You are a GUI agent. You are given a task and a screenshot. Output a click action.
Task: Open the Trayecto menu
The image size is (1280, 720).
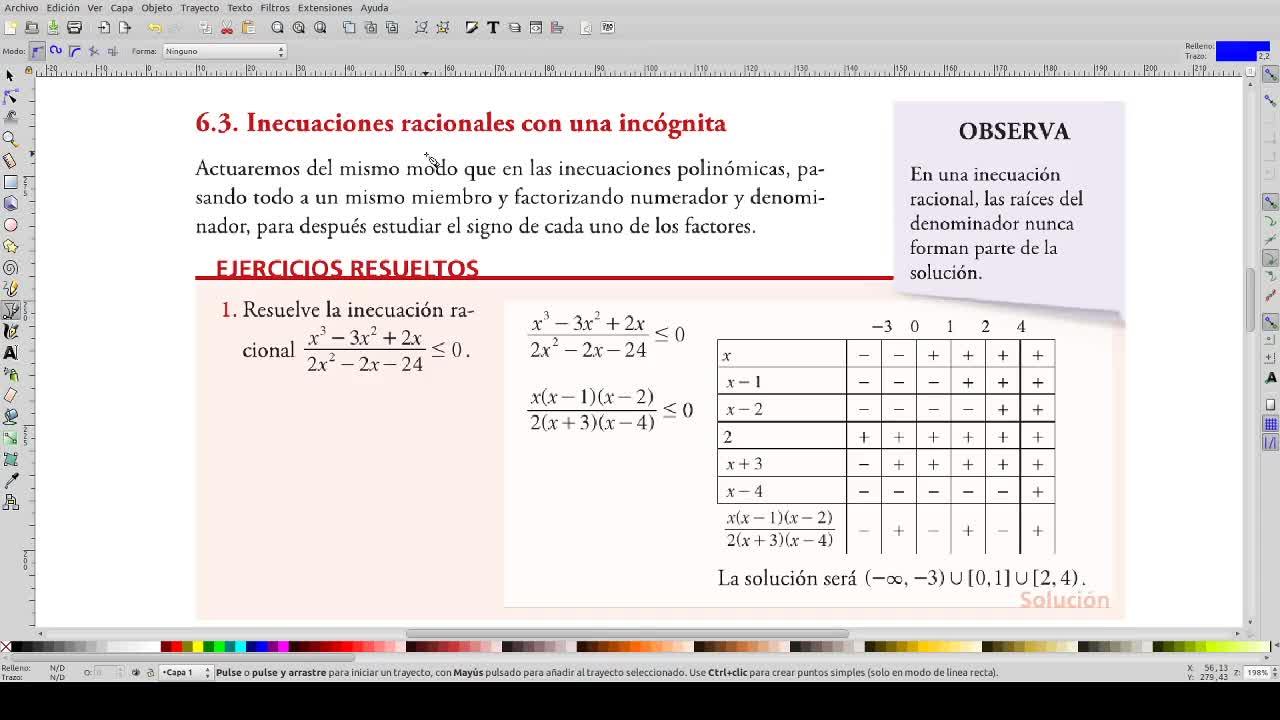tap(200, 8)
